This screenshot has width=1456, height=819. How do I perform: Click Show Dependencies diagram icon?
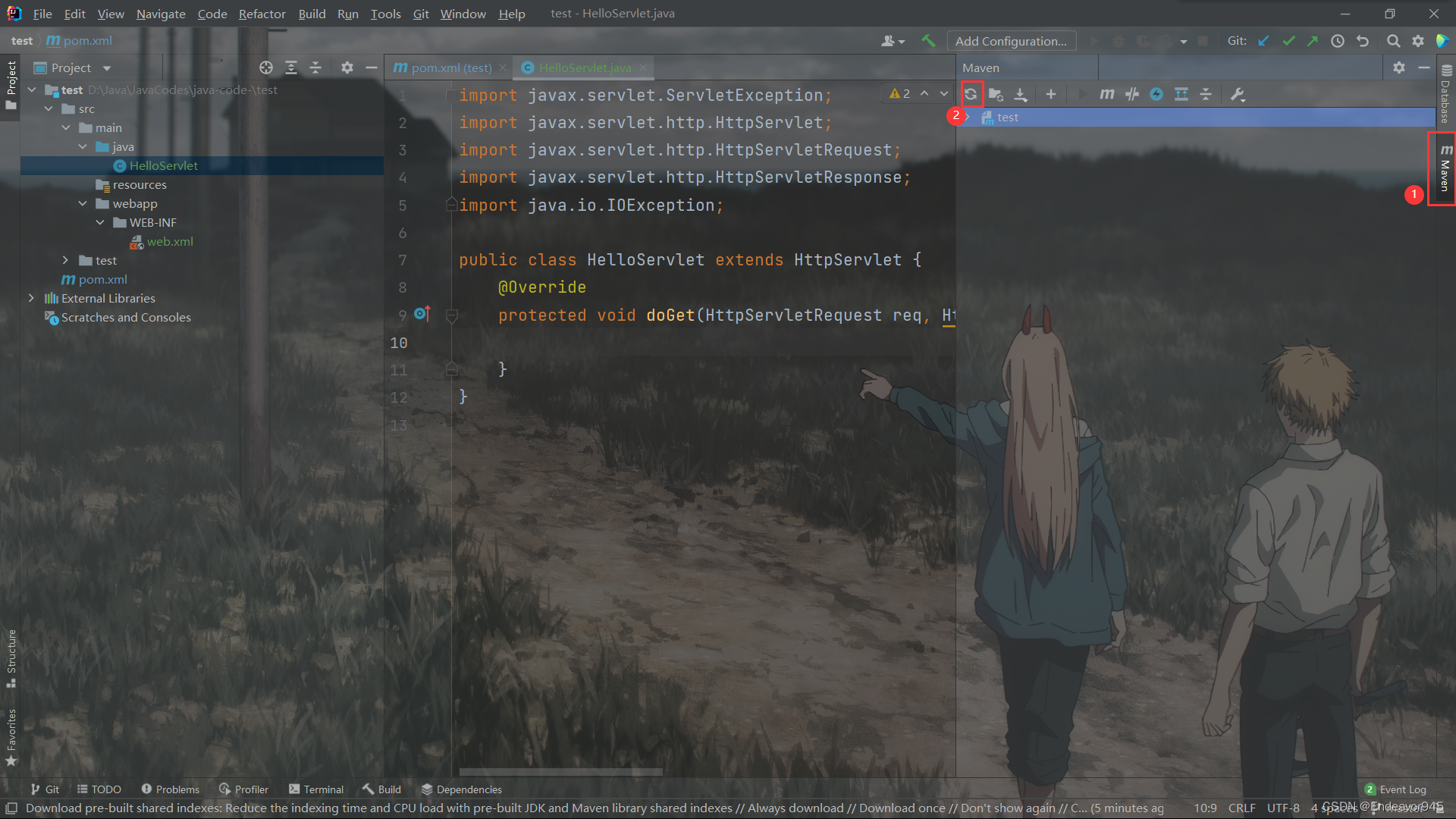click(1181, 94)
